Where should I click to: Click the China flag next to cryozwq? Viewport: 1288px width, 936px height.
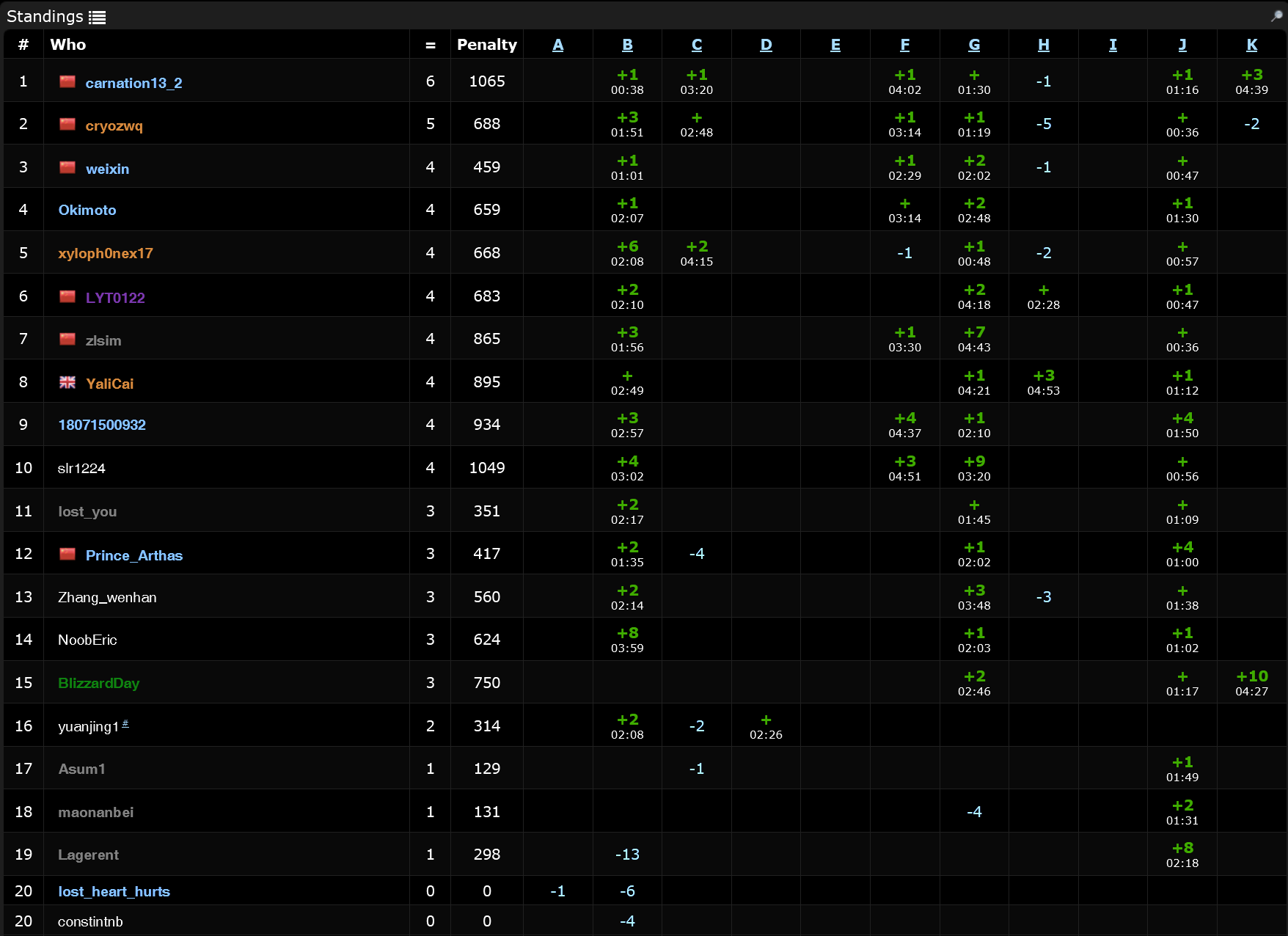67,124
